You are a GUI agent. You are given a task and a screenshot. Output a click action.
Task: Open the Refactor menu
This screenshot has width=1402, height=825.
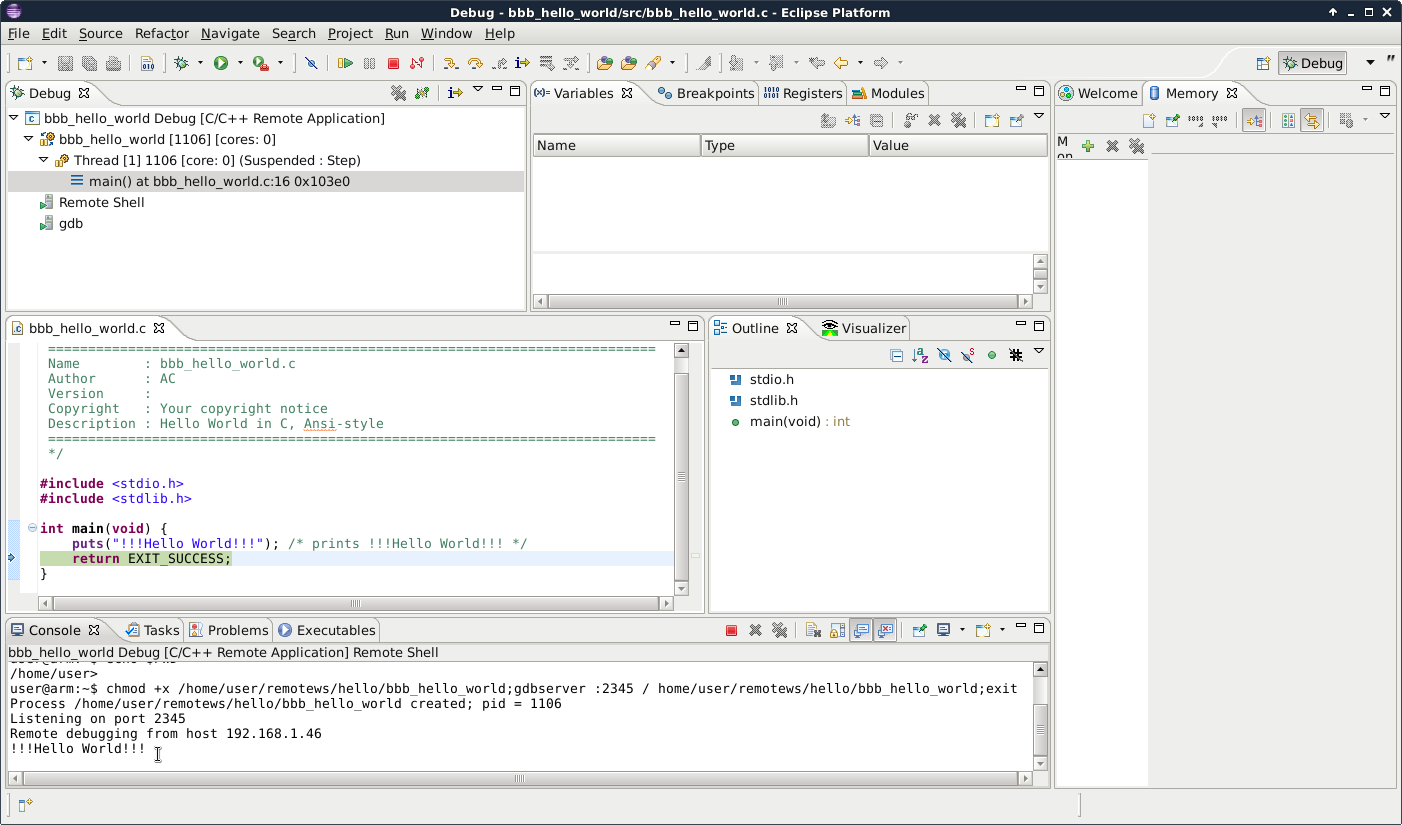click(162, 33)
